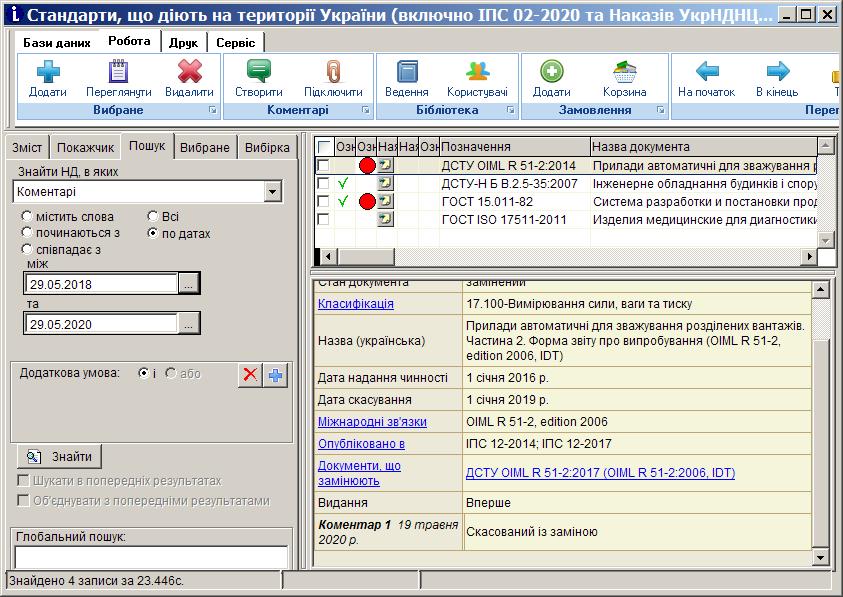Click green checkmark in ГОСТ 15.011-82 row
Screen dimensions: 843x597
(342, 202)
